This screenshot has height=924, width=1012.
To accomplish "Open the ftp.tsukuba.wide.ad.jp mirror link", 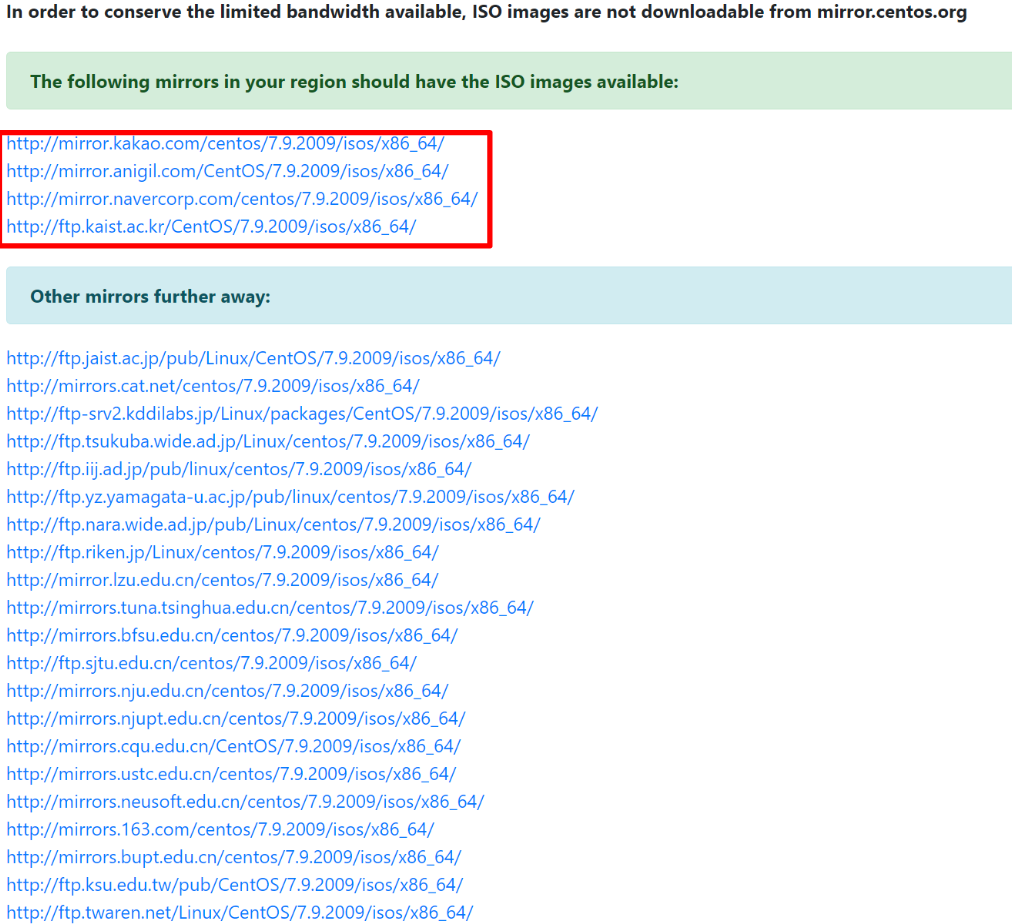I will tap(268, 441).
